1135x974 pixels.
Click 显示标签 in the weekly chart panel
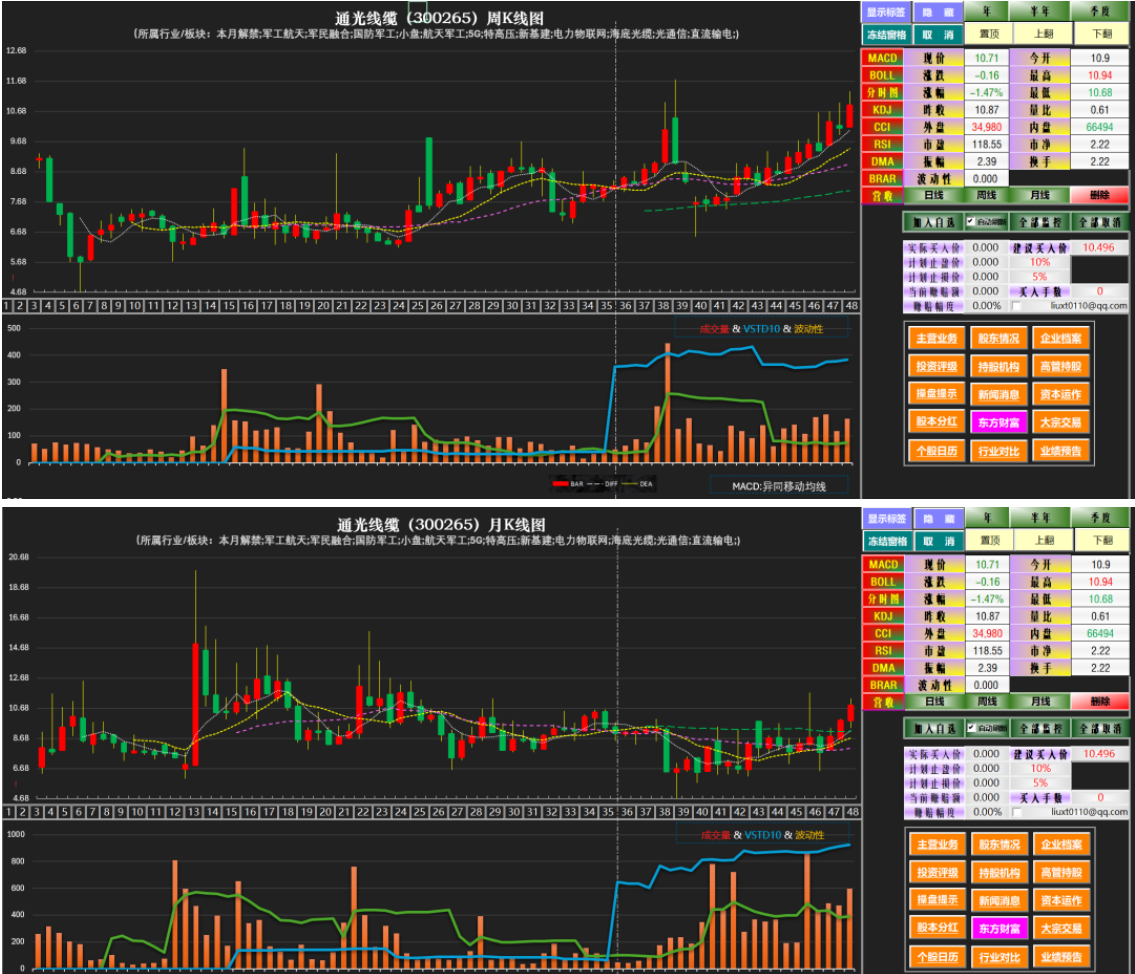[886, 12]
